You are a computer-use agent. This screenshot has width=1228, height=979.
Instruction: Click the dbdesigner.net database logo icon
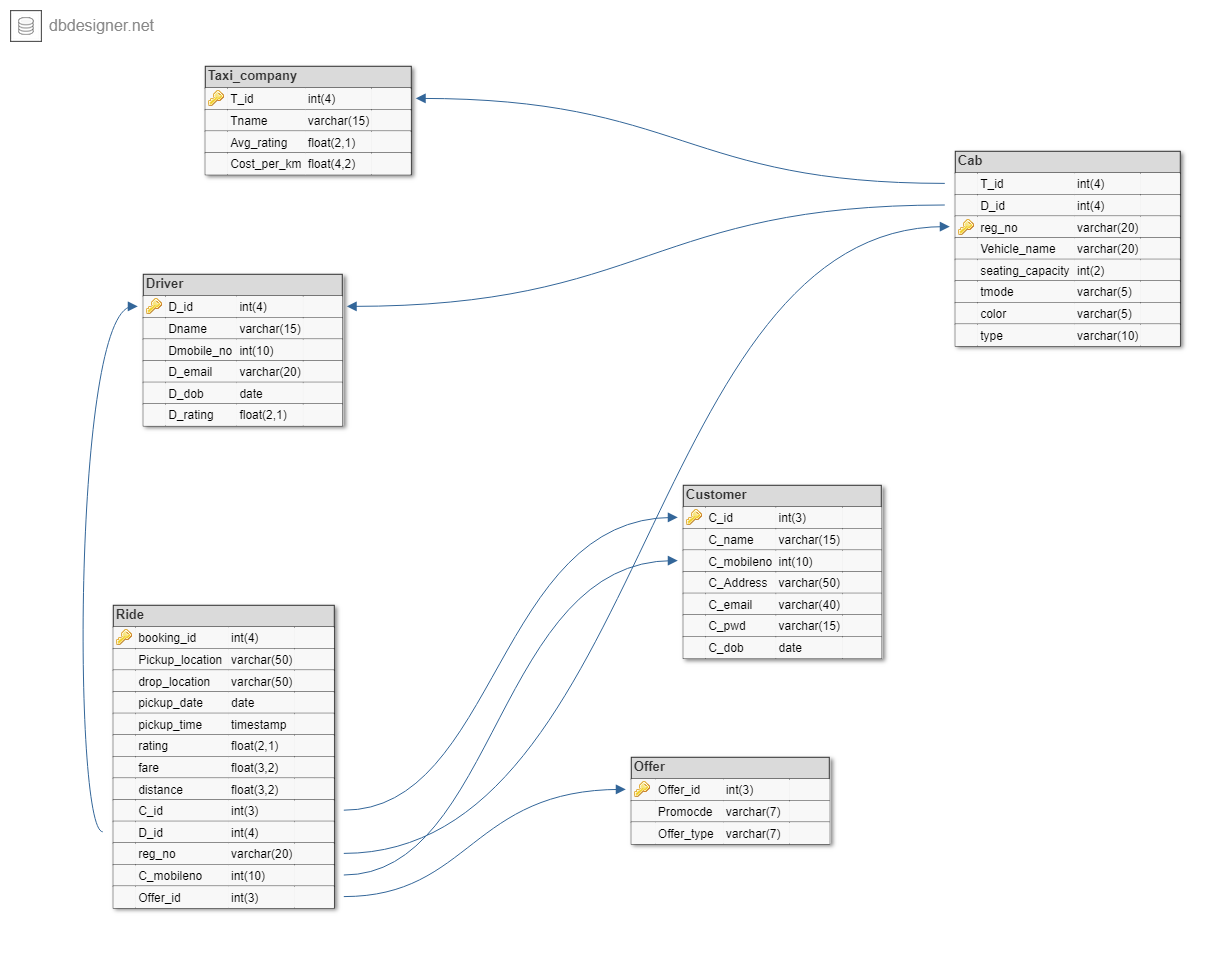(25, 26)
